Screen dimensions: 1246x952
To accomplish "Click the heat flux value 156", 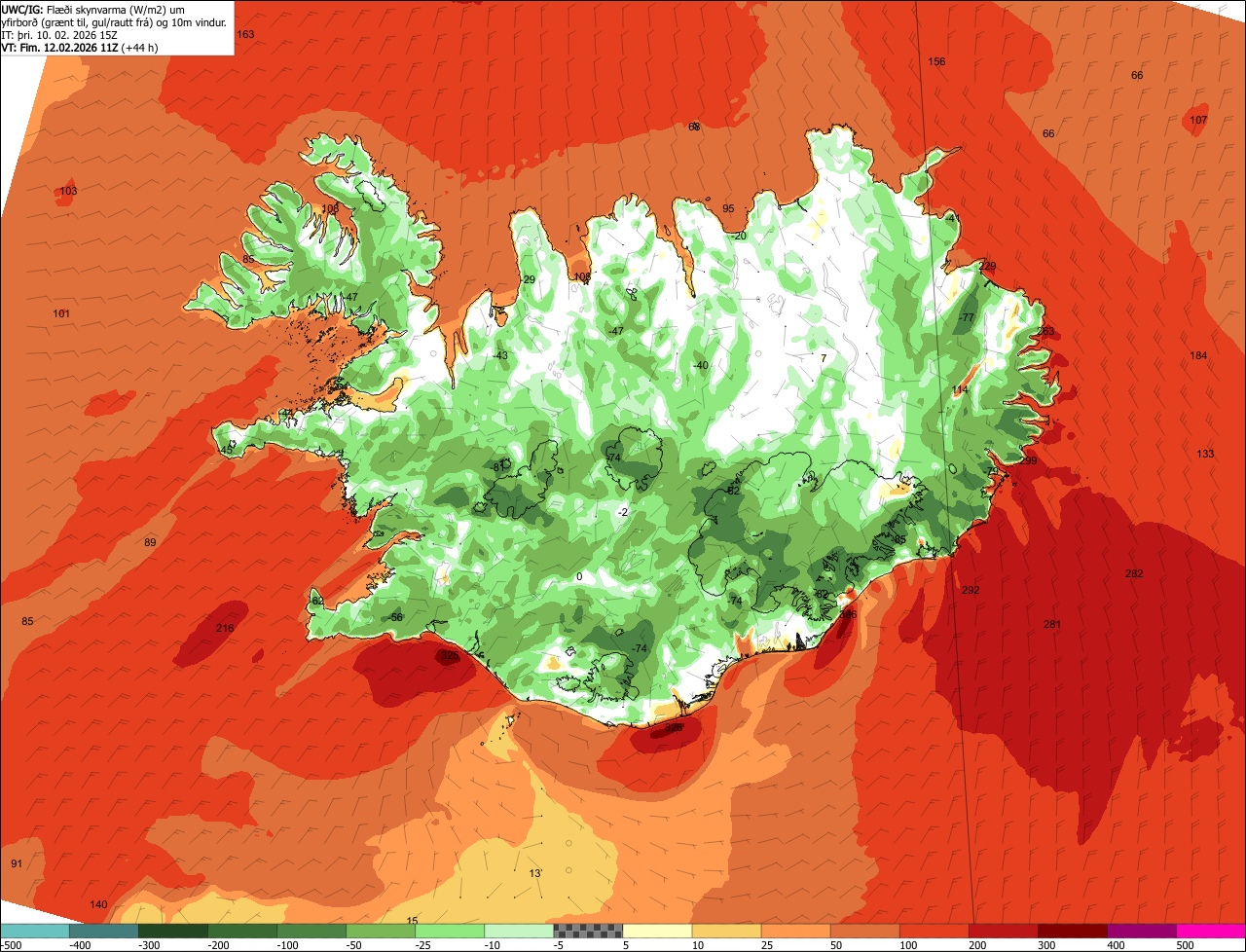I will [936, 61].
